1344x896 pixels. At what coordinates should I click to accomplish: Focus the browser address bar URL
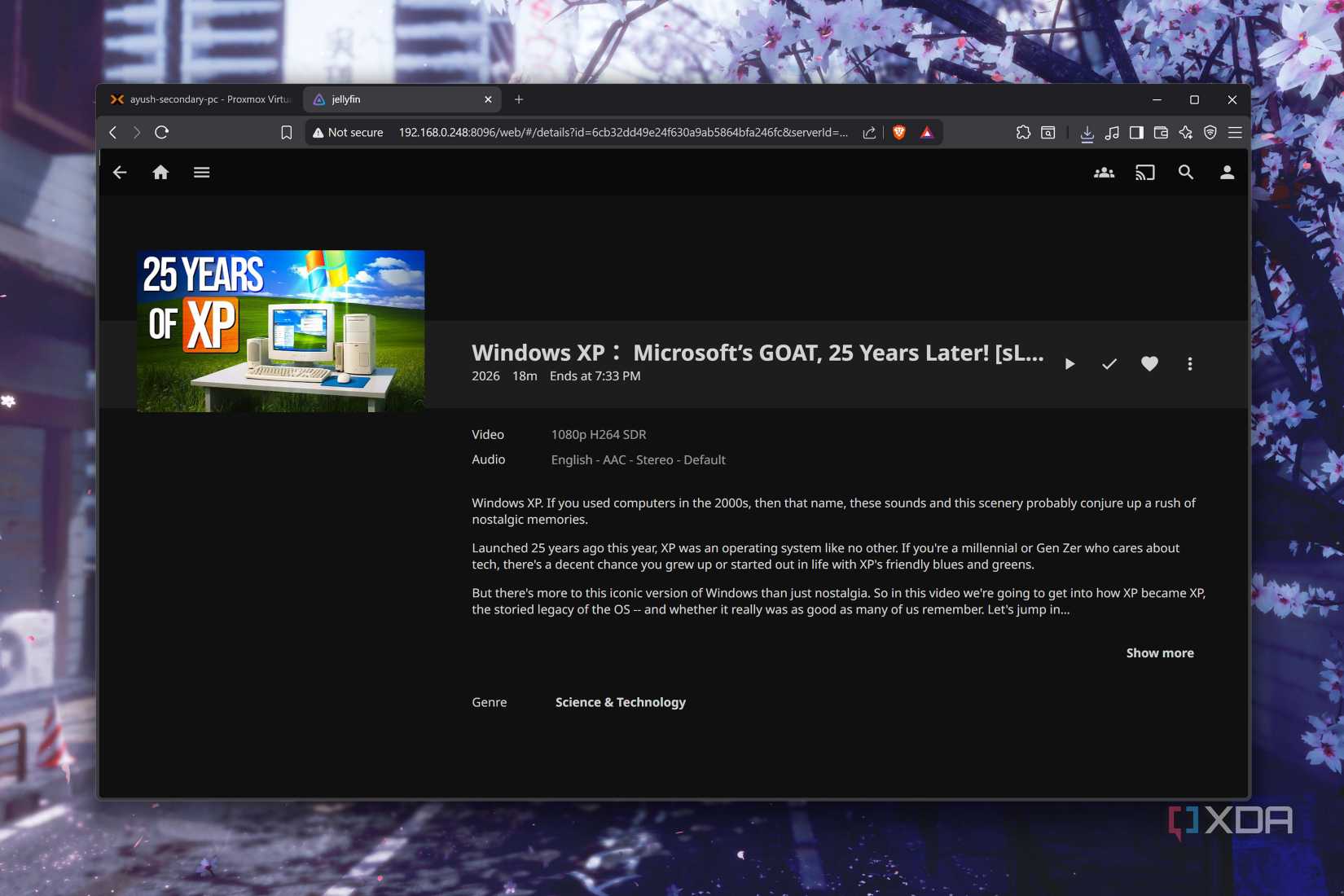[x=623, y=133]
